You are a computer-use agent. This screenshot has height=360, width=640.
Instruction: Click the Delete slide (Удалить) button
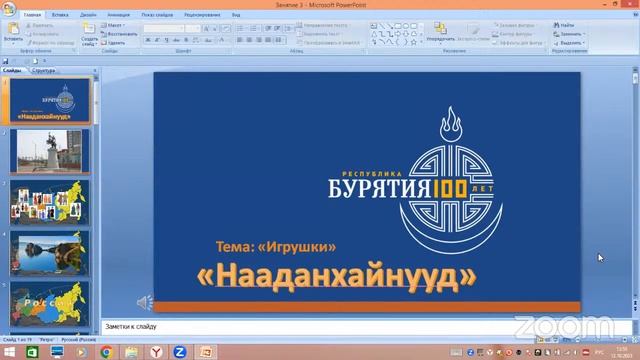pos(113,43)
